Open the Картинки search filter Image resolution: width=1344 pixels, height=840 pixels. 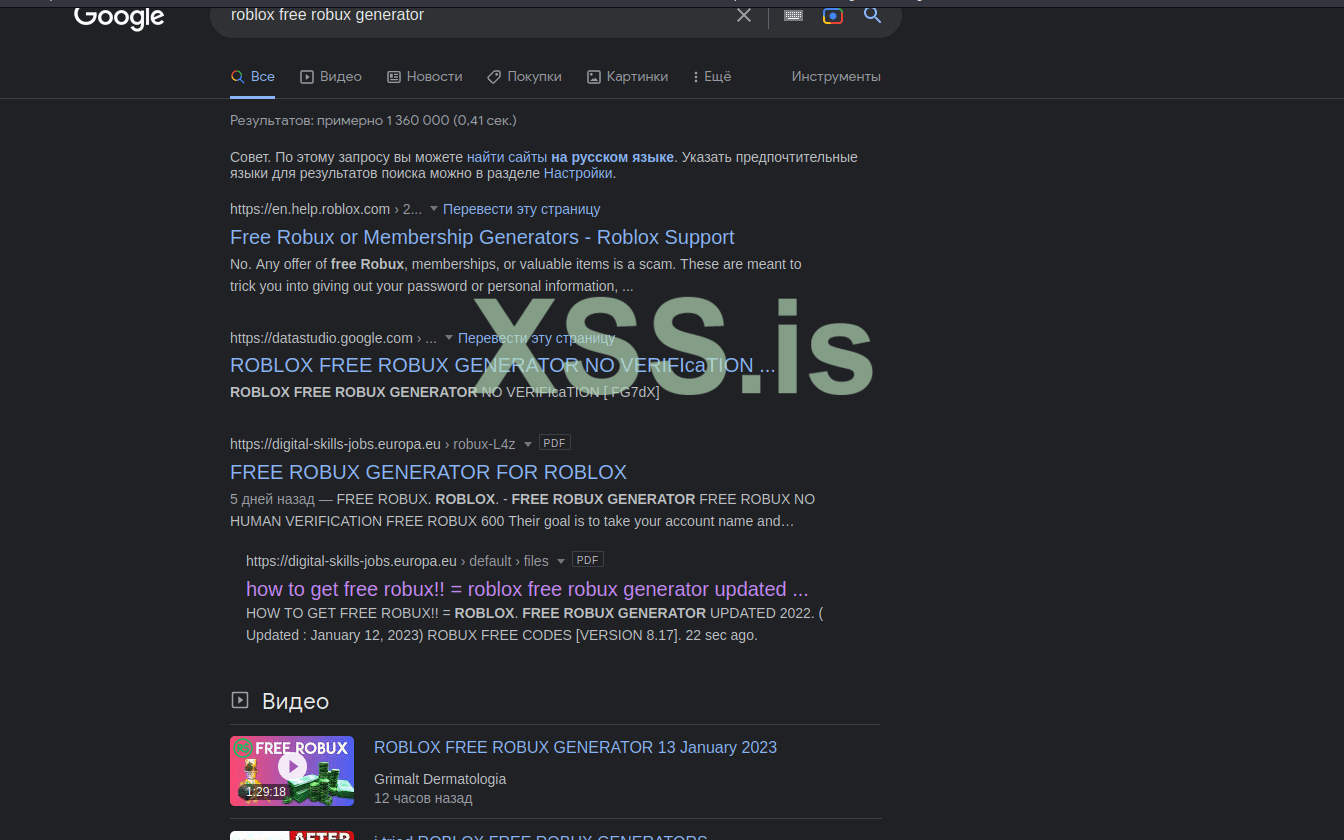pos(627,76)
